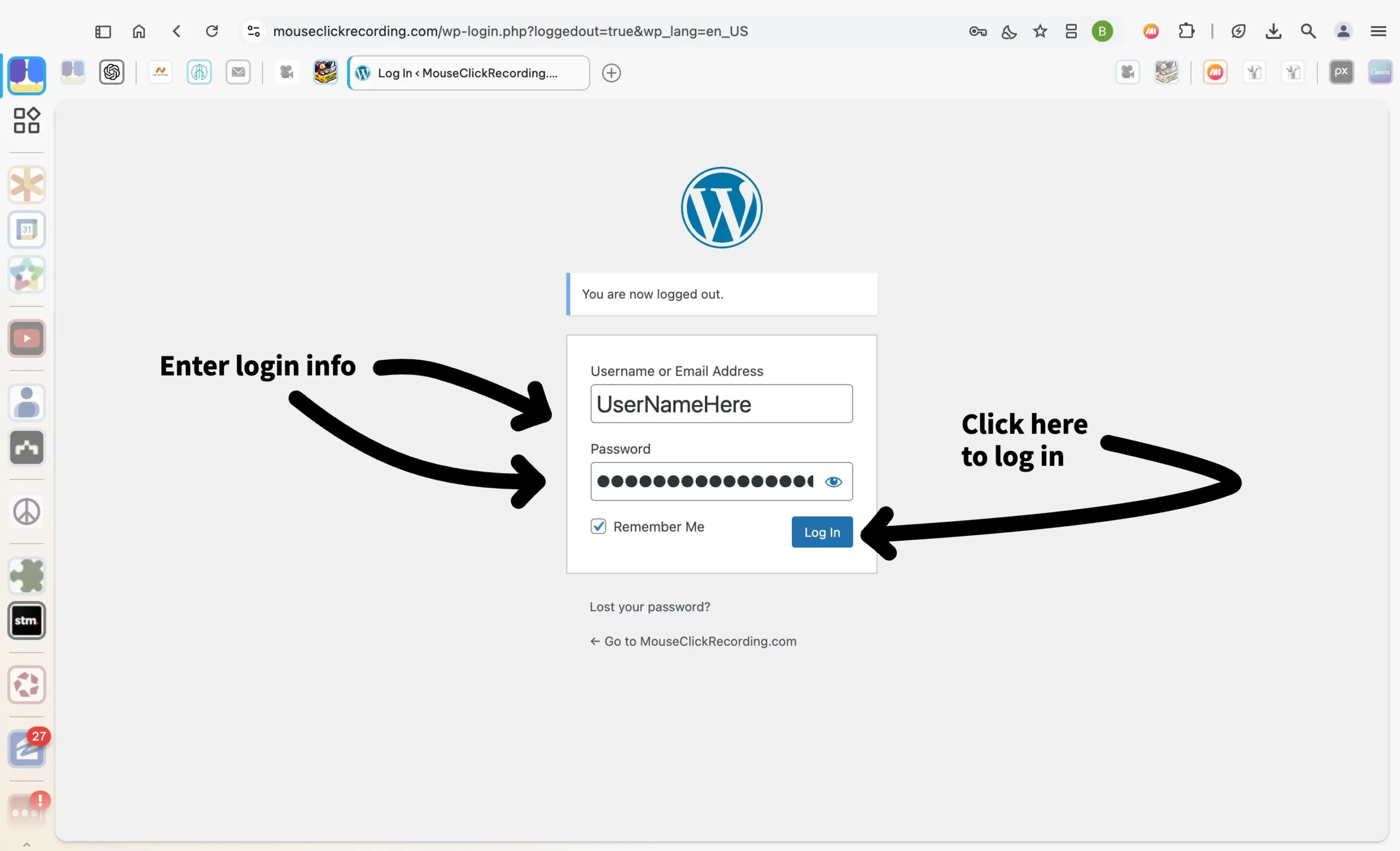Open downloads arrow icon in toolbar
Viewport: 1400px width, 851px height.
(1273, 31)
